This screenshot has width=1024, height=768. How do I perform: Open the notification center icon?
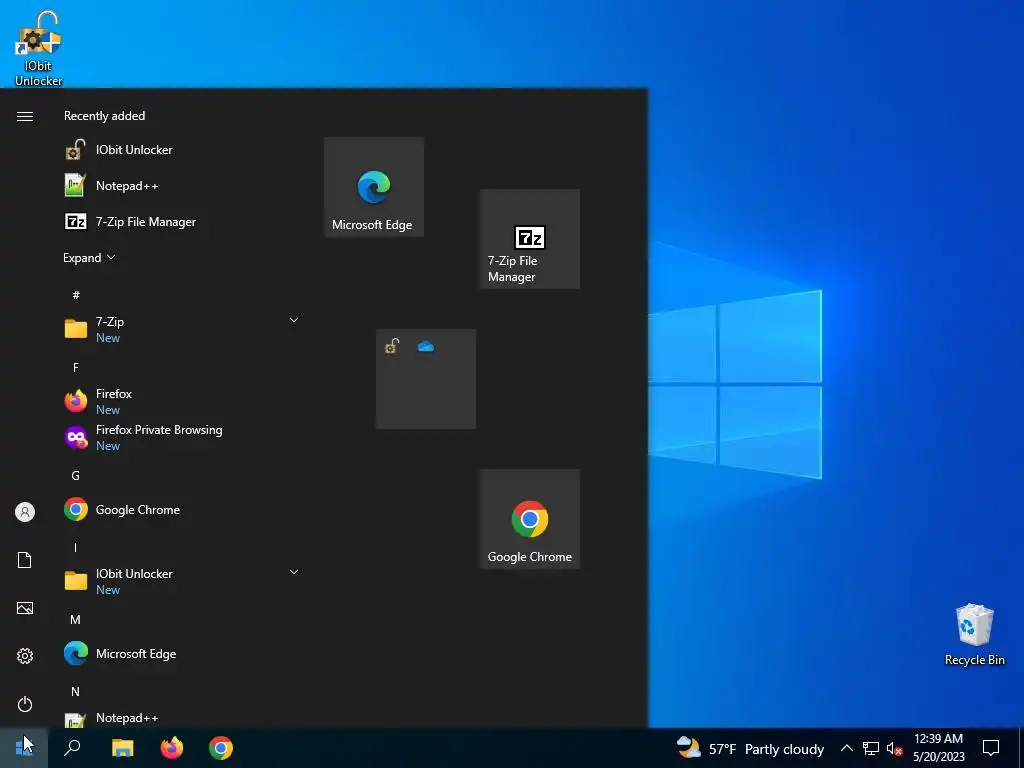(x=991, y=748)
